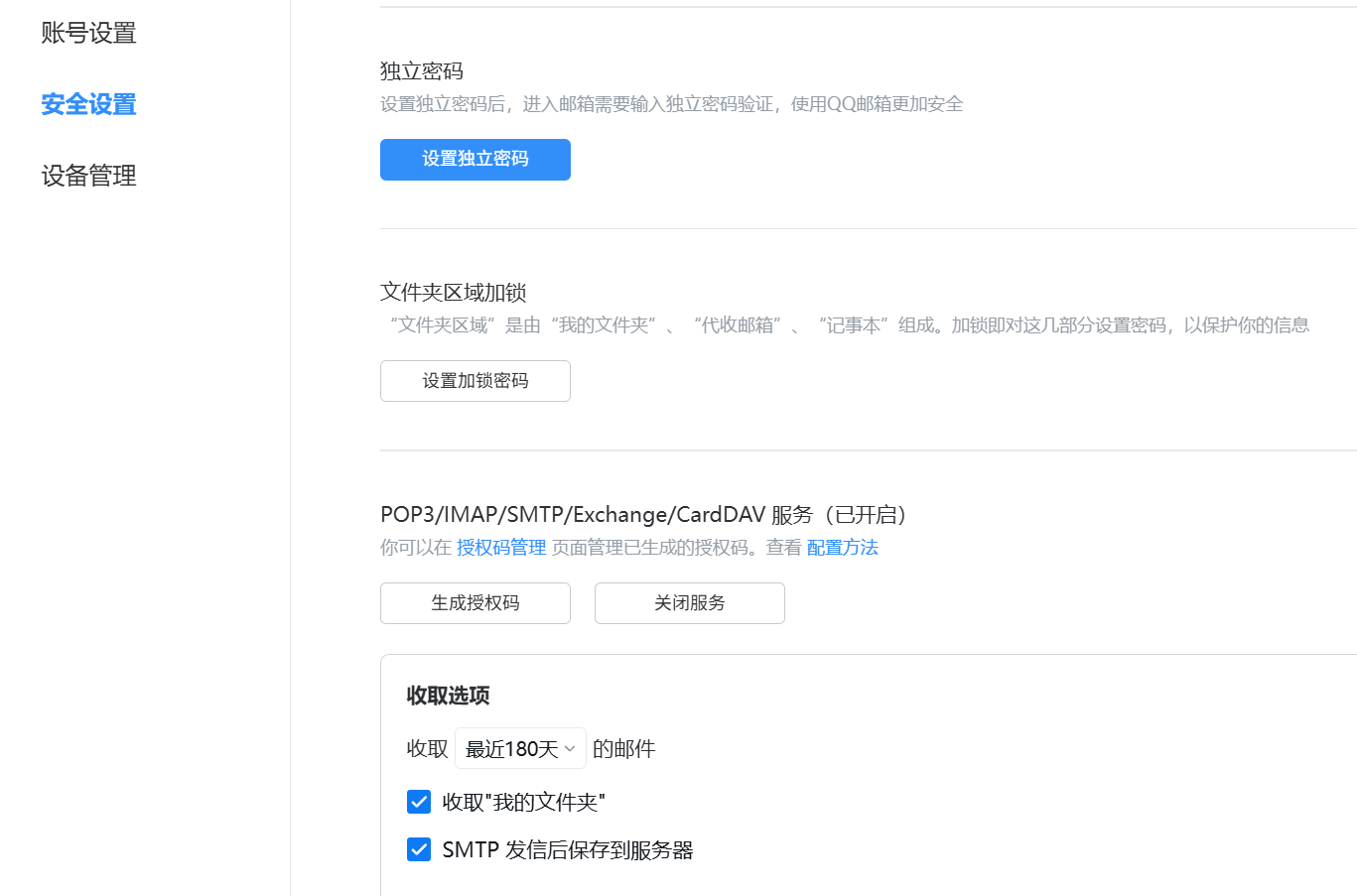
Task: Click the blue 设置独立密码 button
Action: (x=475, y=160)
